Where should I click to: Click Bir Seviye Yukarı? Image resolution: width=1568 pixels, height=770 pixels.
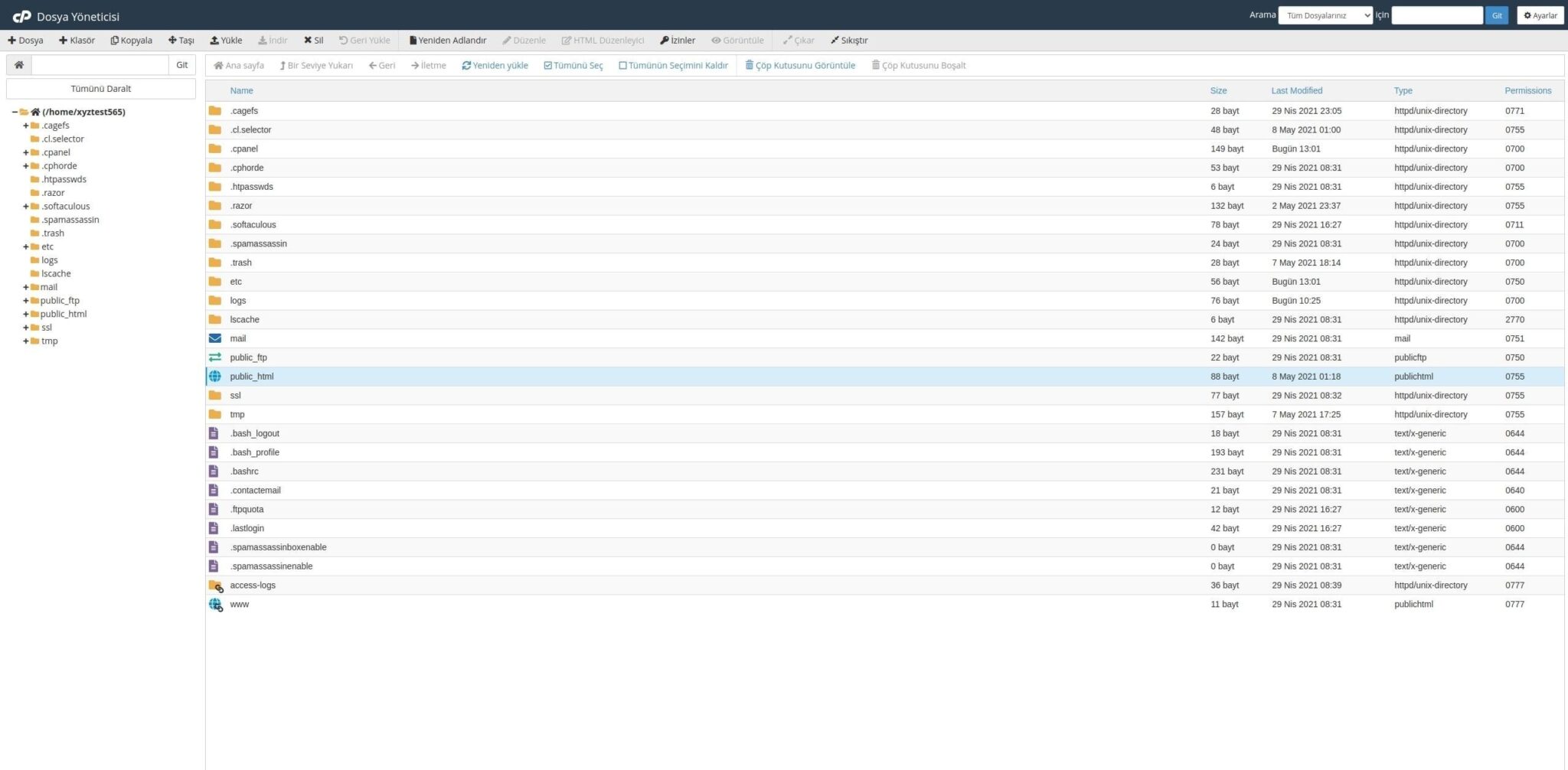tap(316, 66)
